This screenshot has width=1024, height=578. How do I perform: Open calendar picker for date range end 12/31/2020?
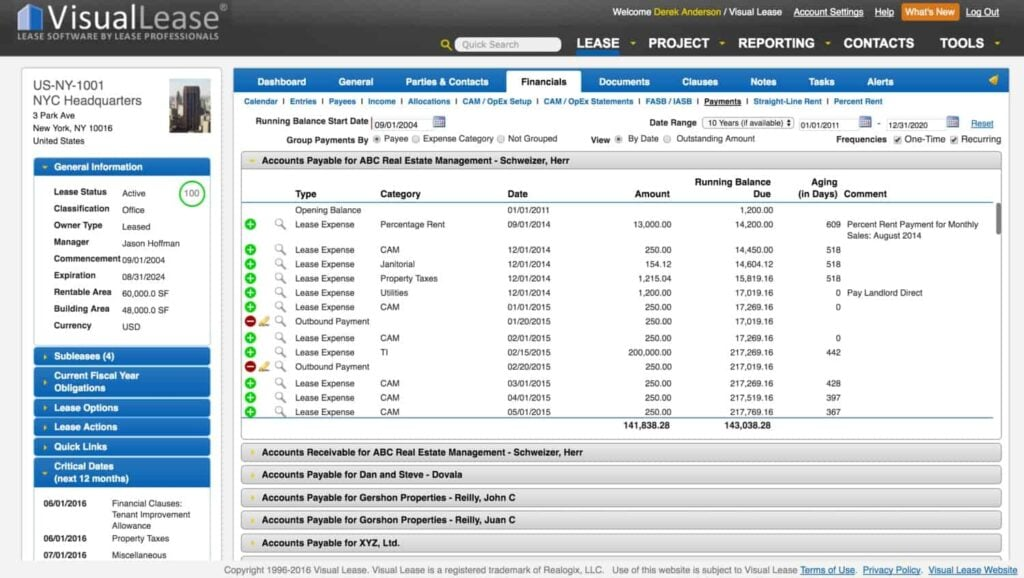pyautogui.click(x=953, y=122)
